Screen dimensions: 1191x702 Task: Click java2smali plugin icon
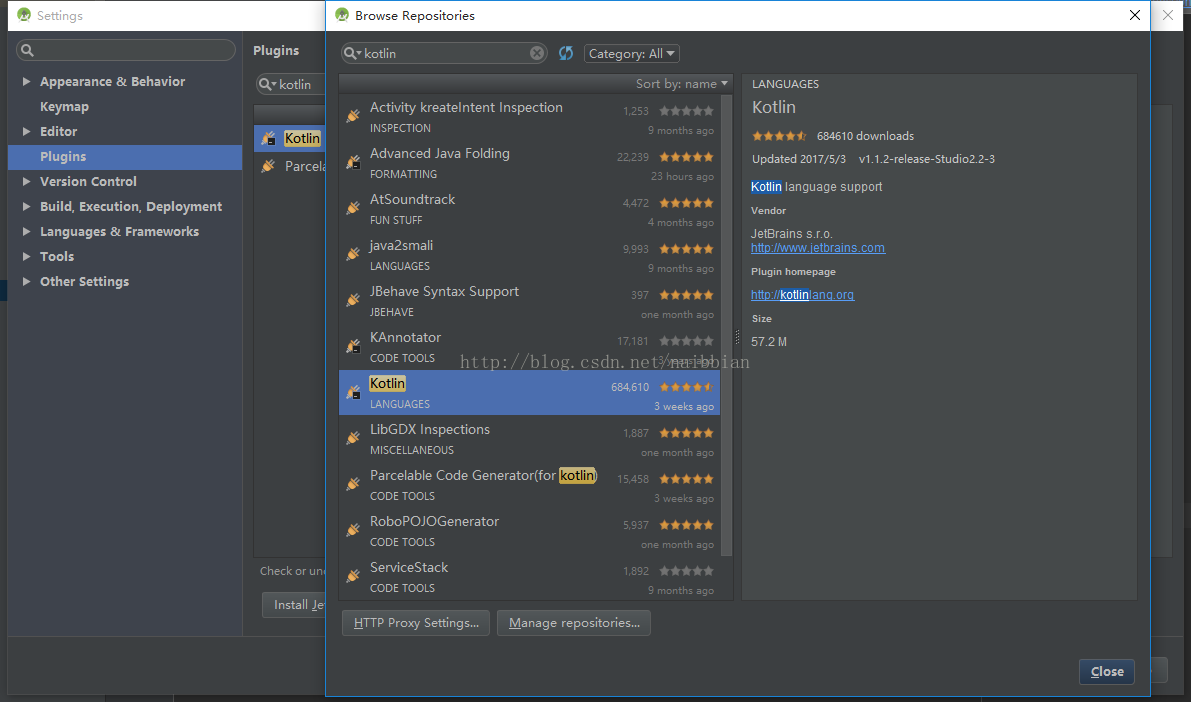[353, 254]
